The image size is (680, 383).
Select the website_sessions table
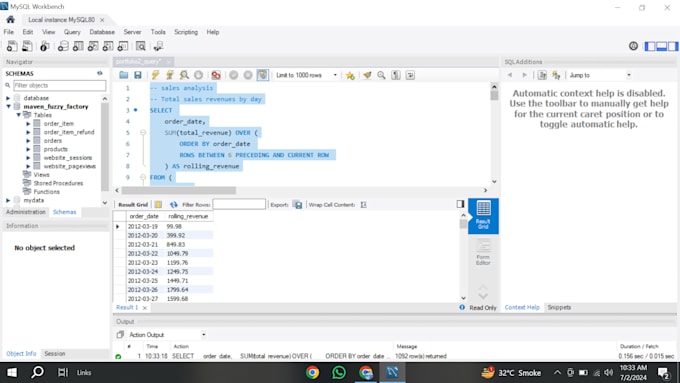pyautogui.click(x=67, y=157)
